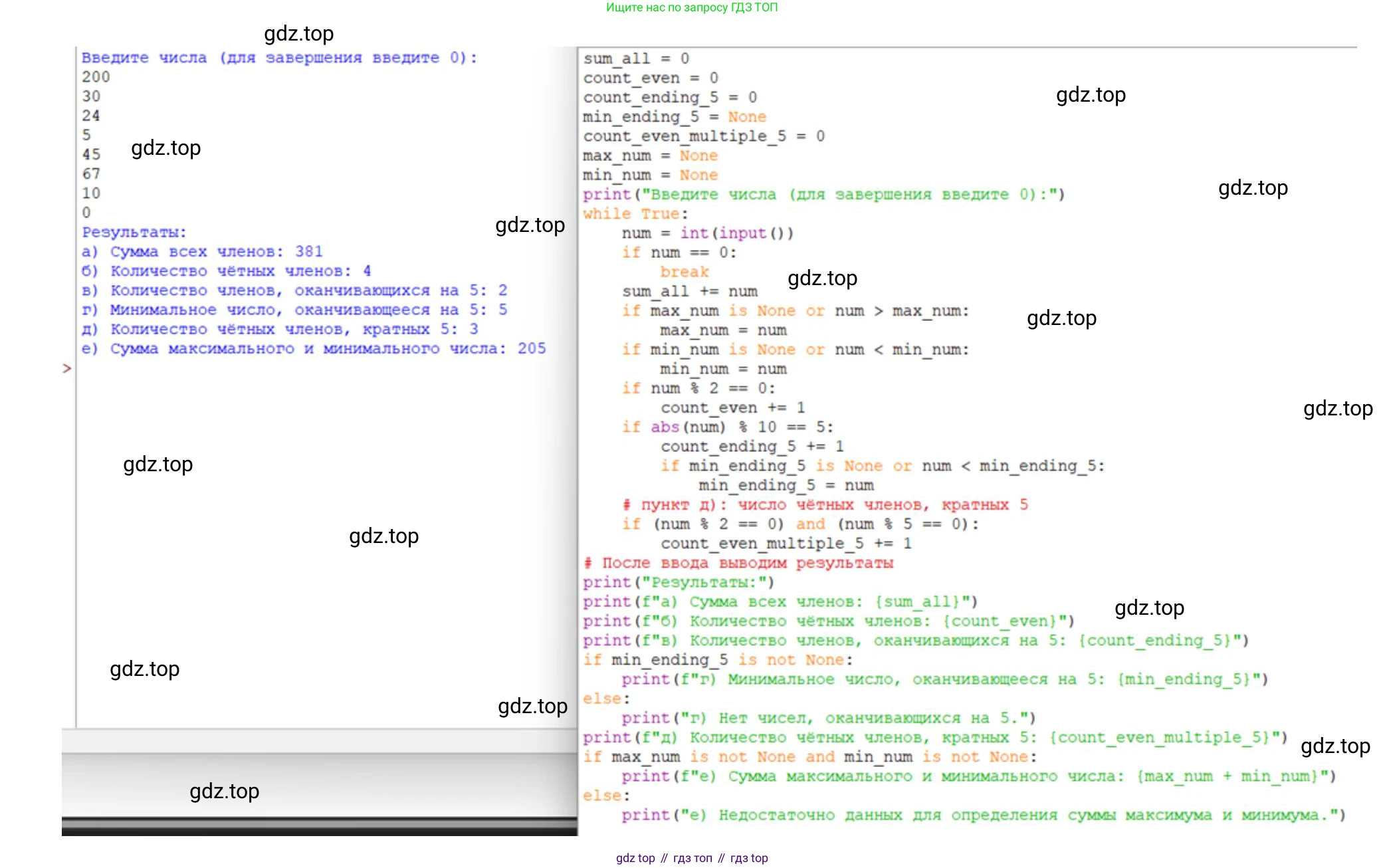Click output line 'б) Количество чётных членов: 4'
This screenshot has width=1385, height=868.
226,271
